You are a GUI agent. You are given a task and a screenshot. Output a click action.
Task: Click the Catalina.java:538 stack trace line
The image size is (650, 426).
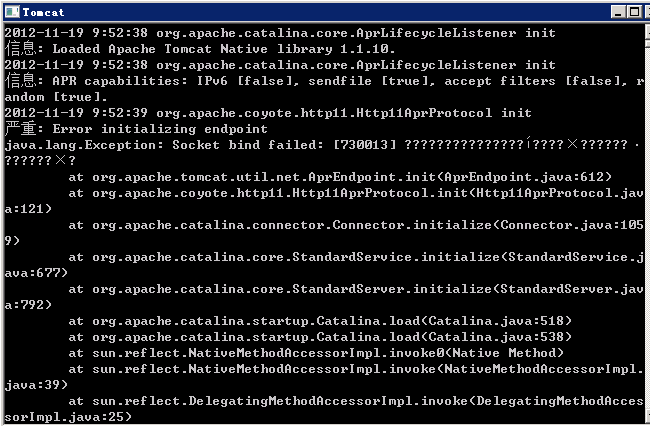[x=320, y=336]
